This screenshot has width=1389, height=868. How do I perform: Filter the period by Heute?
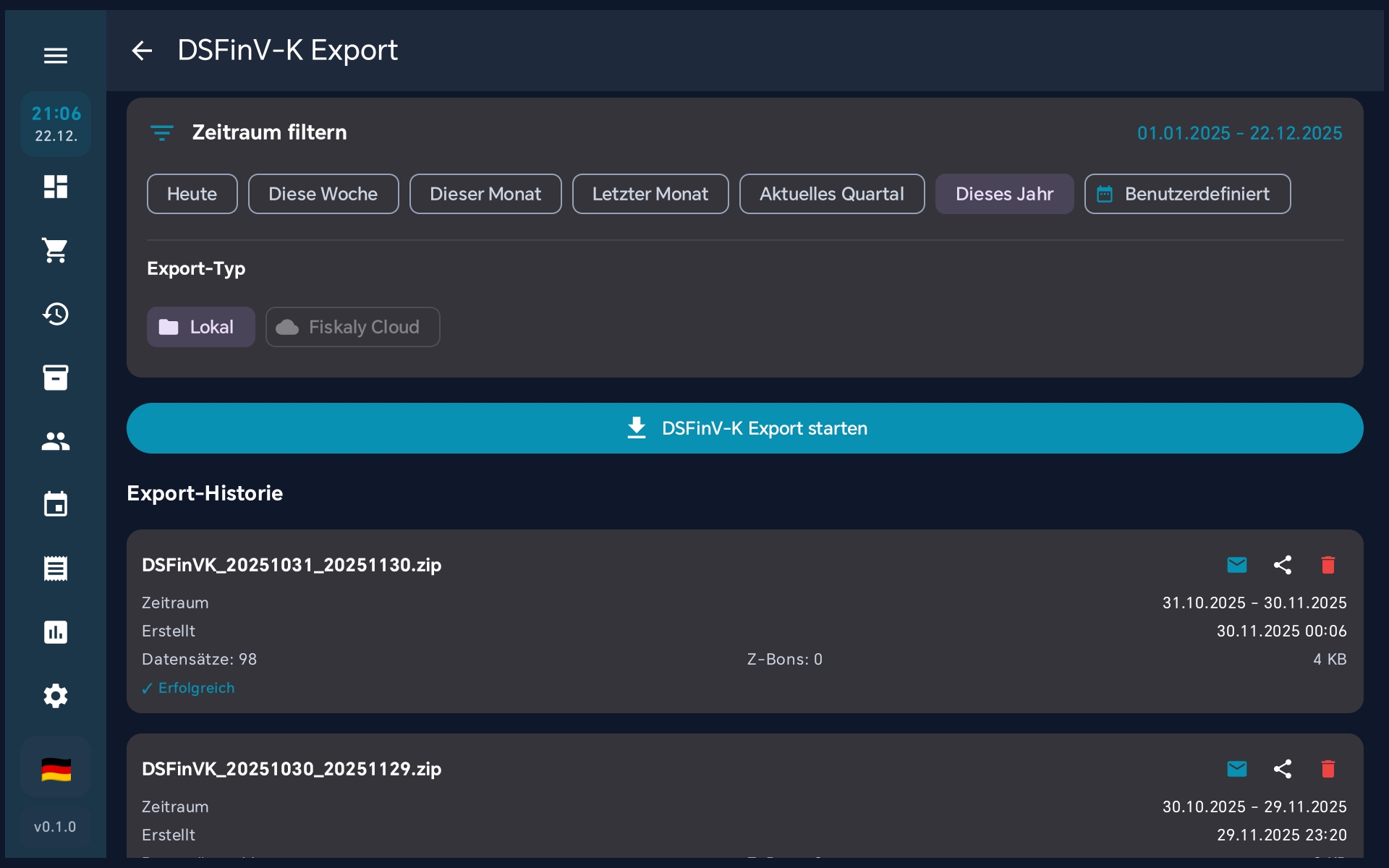192,194
